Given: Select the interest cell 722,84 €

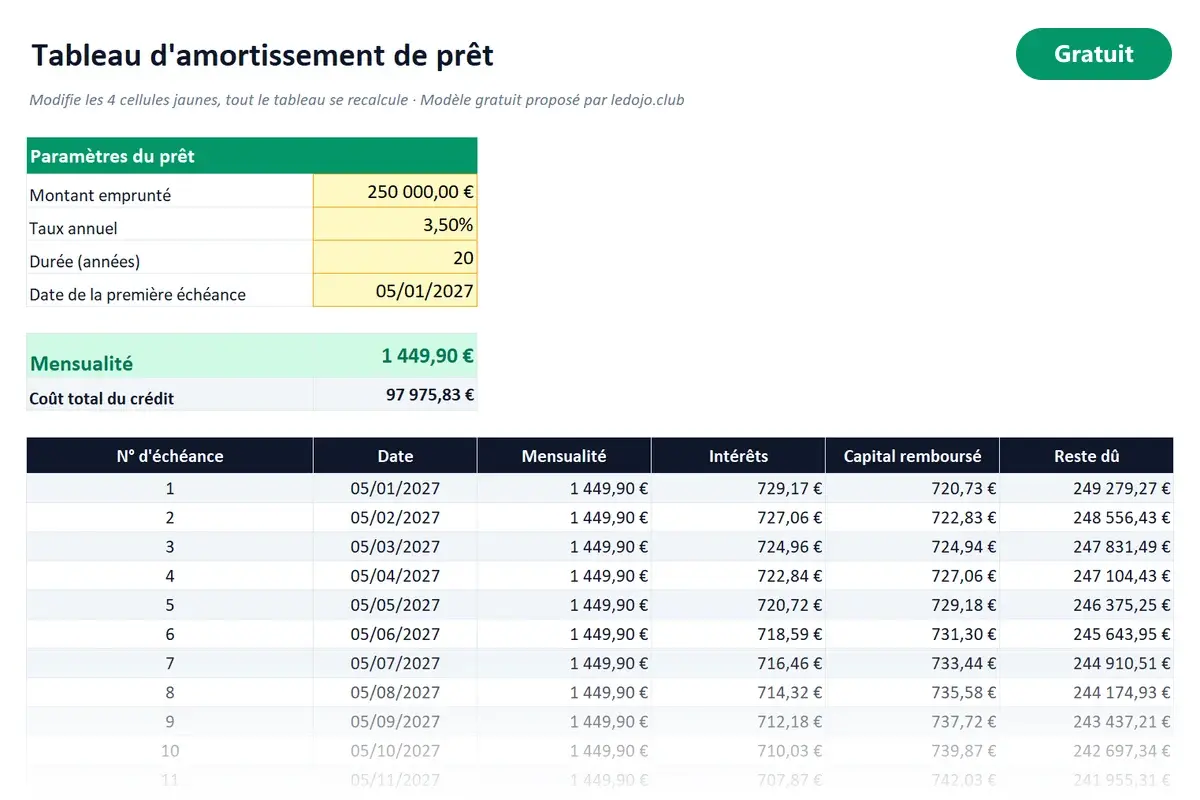Looking at the screenshot, I should 738,575.
